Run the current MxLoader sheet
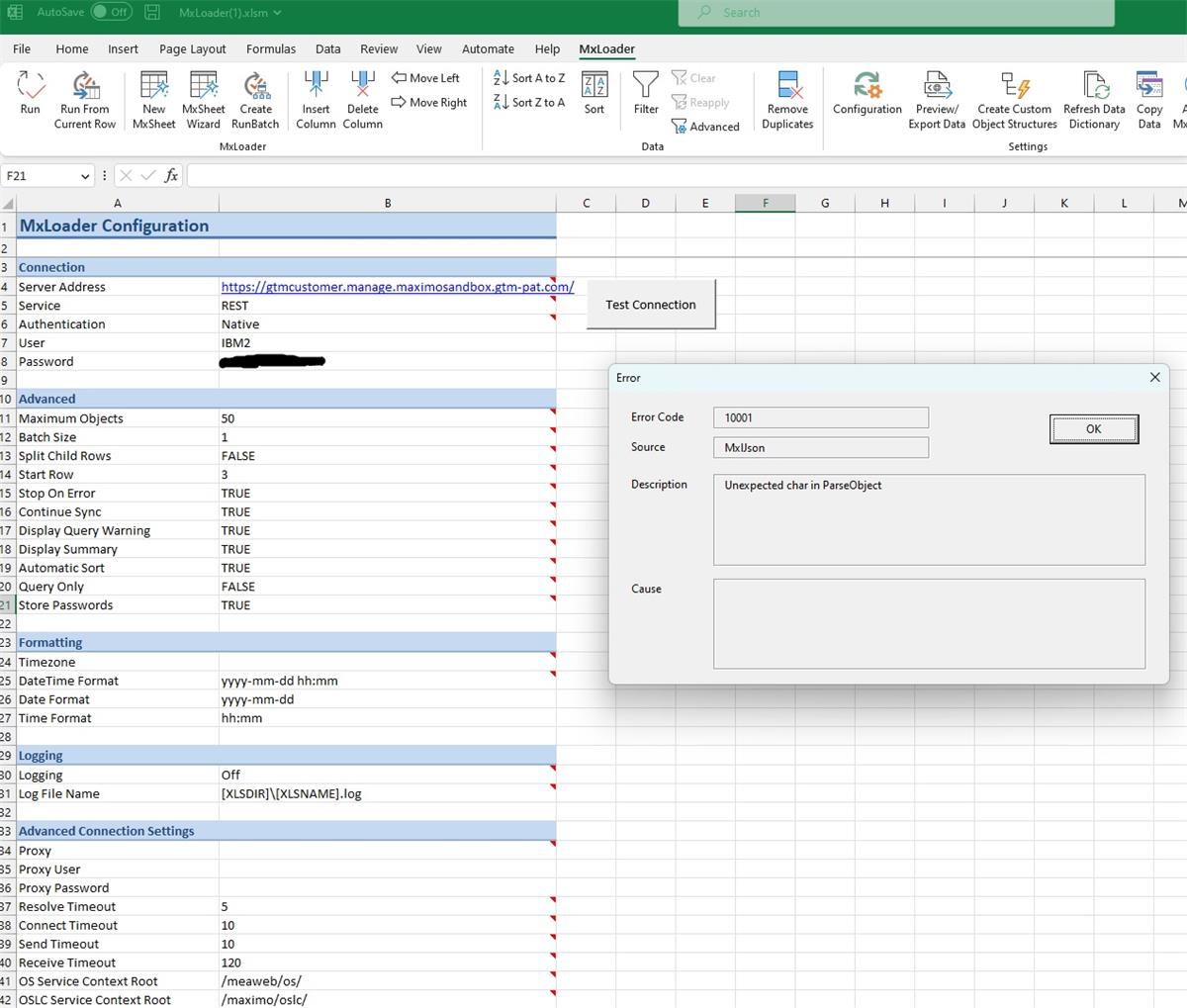The height and width of the screenshot is (1008, 1187). tap(30, 96)
